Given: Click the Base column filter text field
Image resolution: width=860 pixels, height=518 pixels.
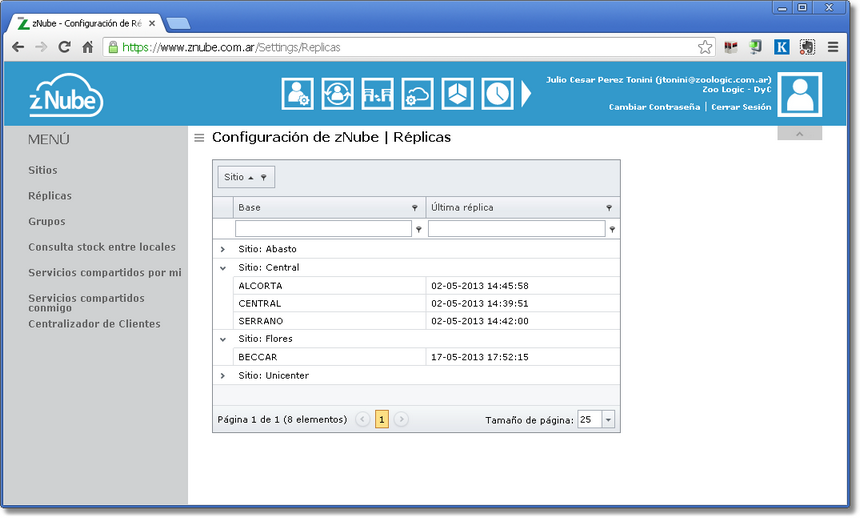Looking at the screenshot, I should coord(323,229).
